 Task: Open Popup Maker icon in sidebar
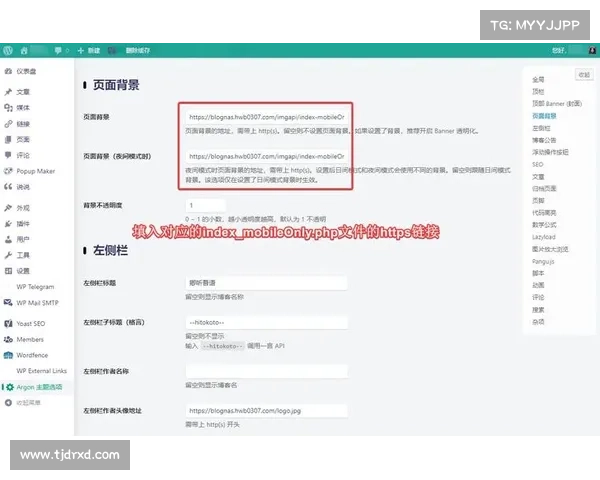tap(8, 171)
